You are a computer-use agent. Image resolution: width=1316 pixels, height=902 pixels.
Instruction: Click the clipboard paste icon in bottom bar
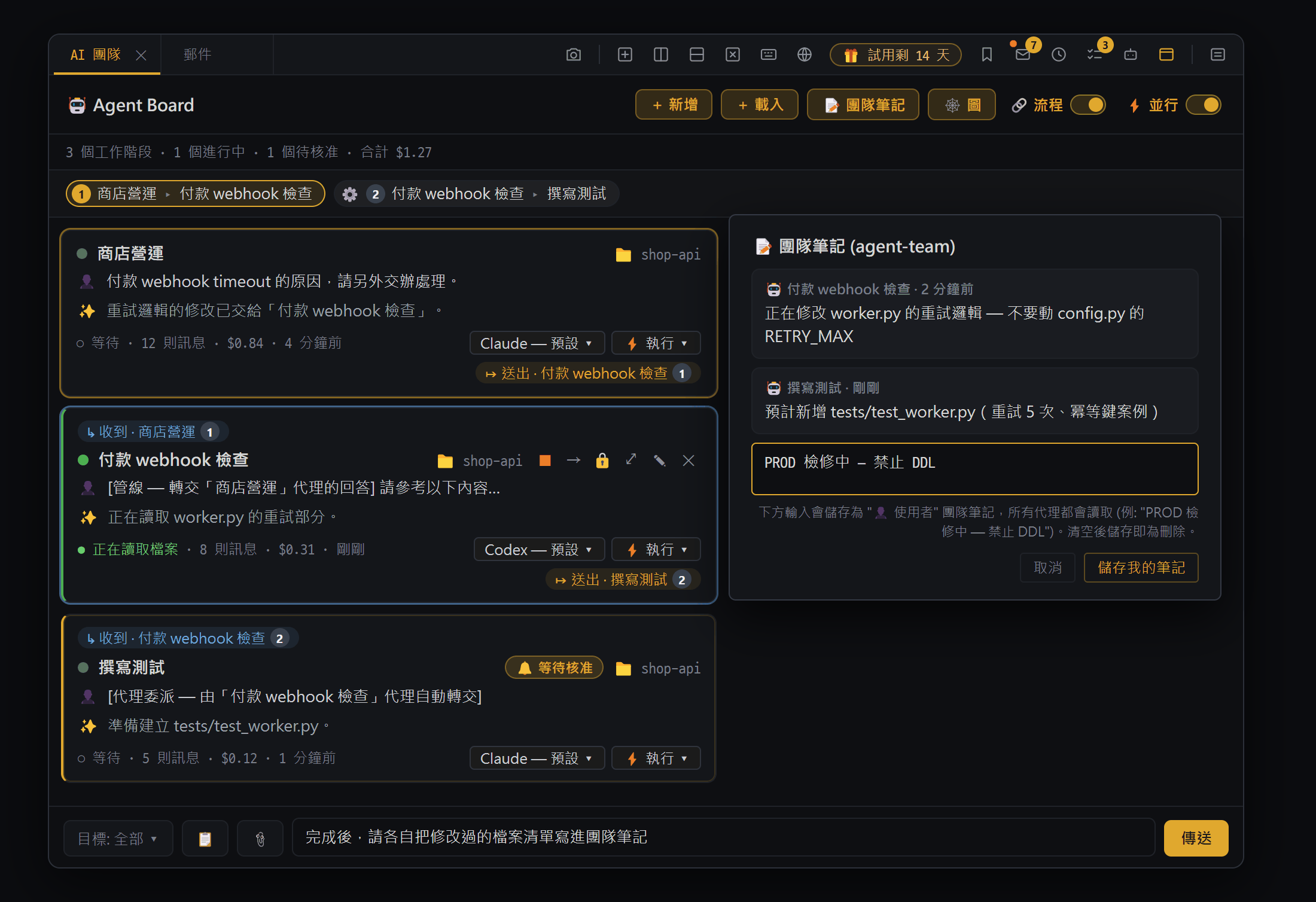pos(205,839)
